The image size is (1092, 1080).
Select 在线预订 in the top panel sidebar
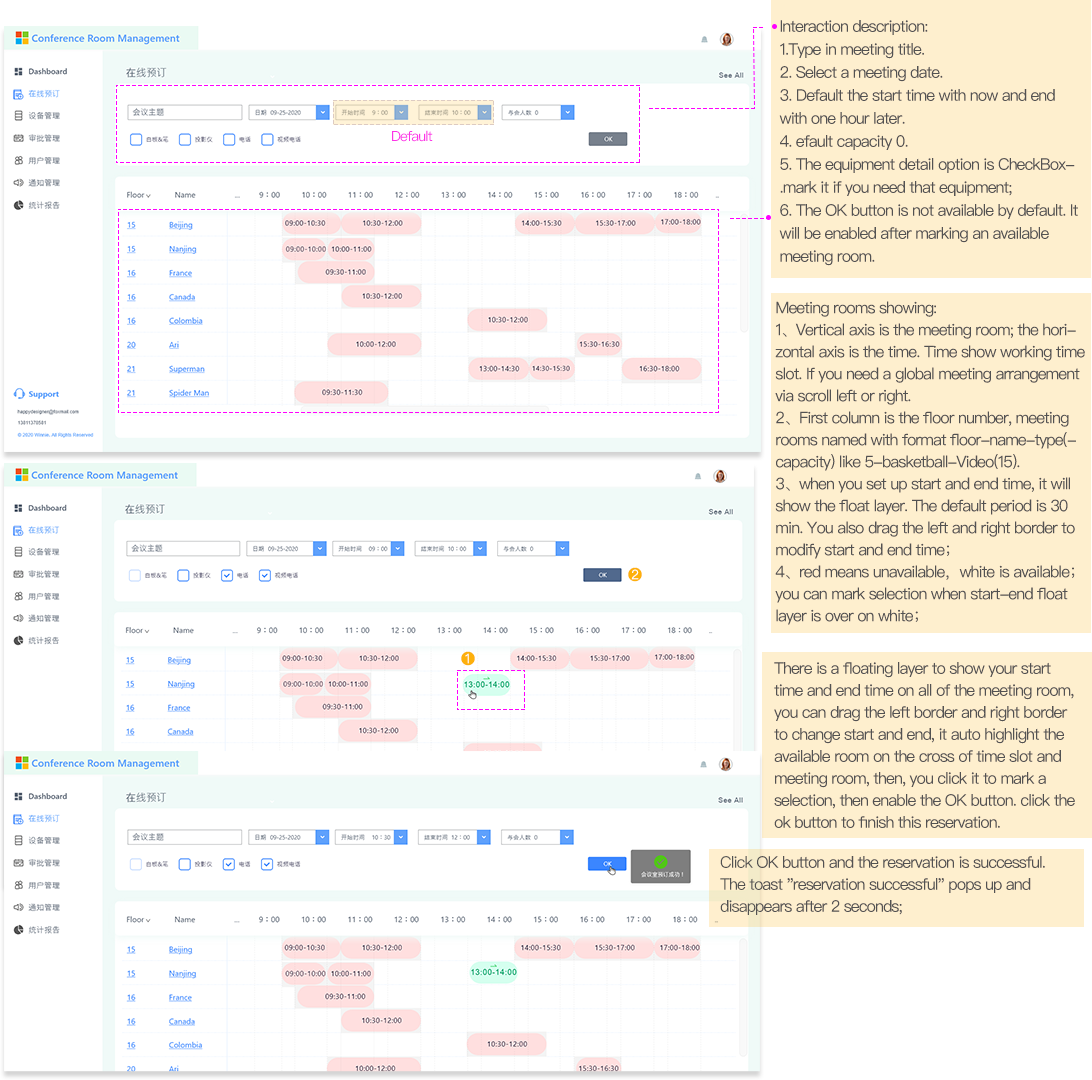click(x=43, y=94)
